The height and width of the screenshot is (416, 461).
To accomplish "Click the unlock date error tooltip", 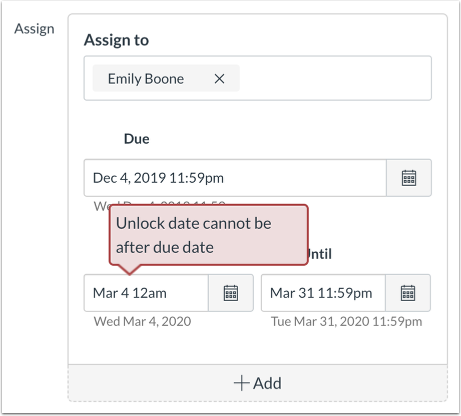I will pos(209,235).
